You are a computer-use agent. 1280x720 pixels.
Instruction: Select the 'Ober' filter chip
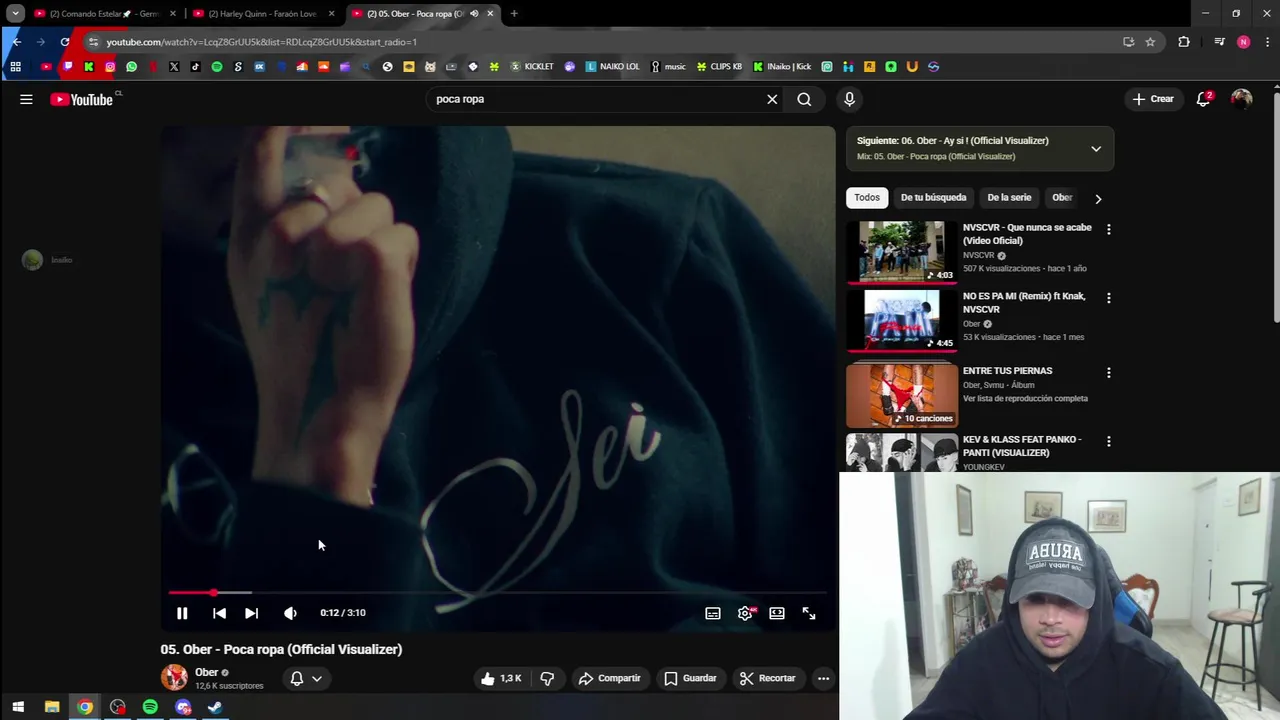1062,198
